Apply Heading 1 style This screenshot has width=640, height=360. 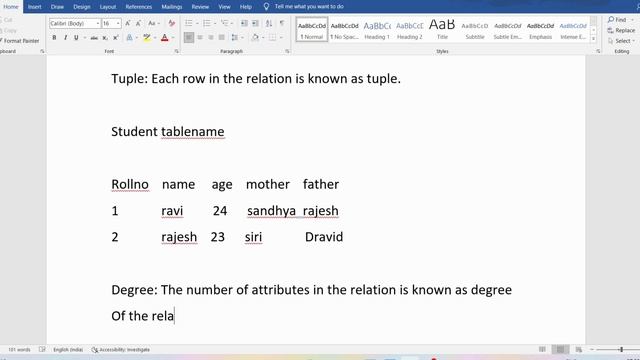tap(377, 30)
